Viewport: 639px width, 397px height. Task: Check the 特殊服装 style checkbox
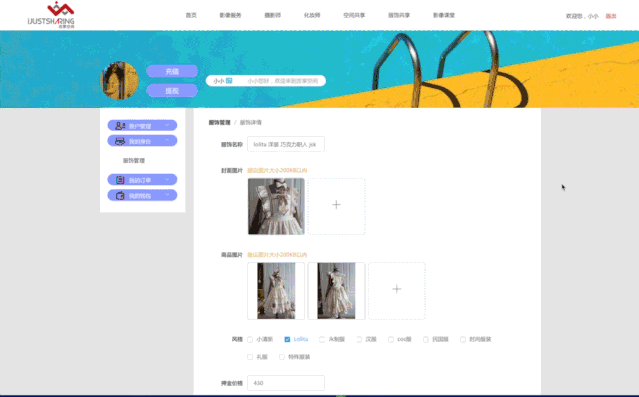point(282,357)
